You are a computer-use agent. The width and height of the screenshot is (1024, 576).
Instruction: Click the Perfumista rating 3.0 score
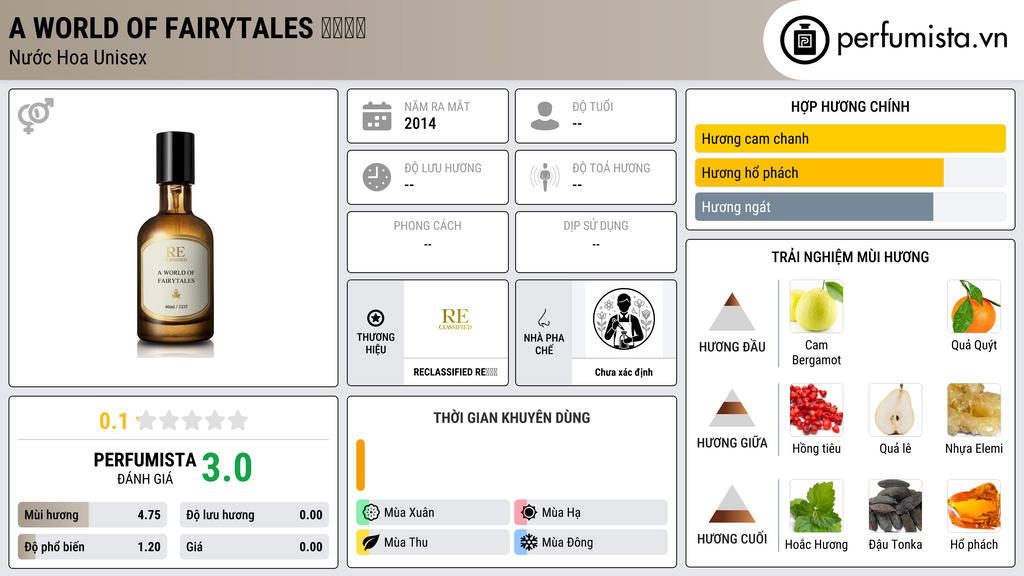227,468
